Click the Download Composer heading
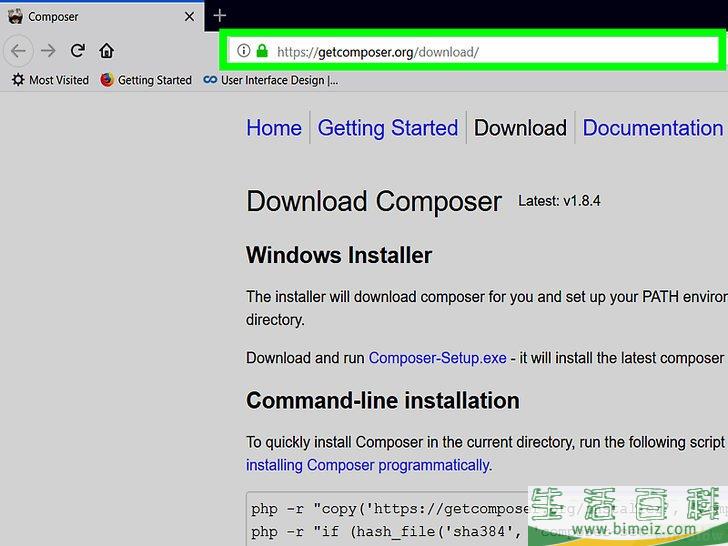The image size is (728, 546). point(374,201)
